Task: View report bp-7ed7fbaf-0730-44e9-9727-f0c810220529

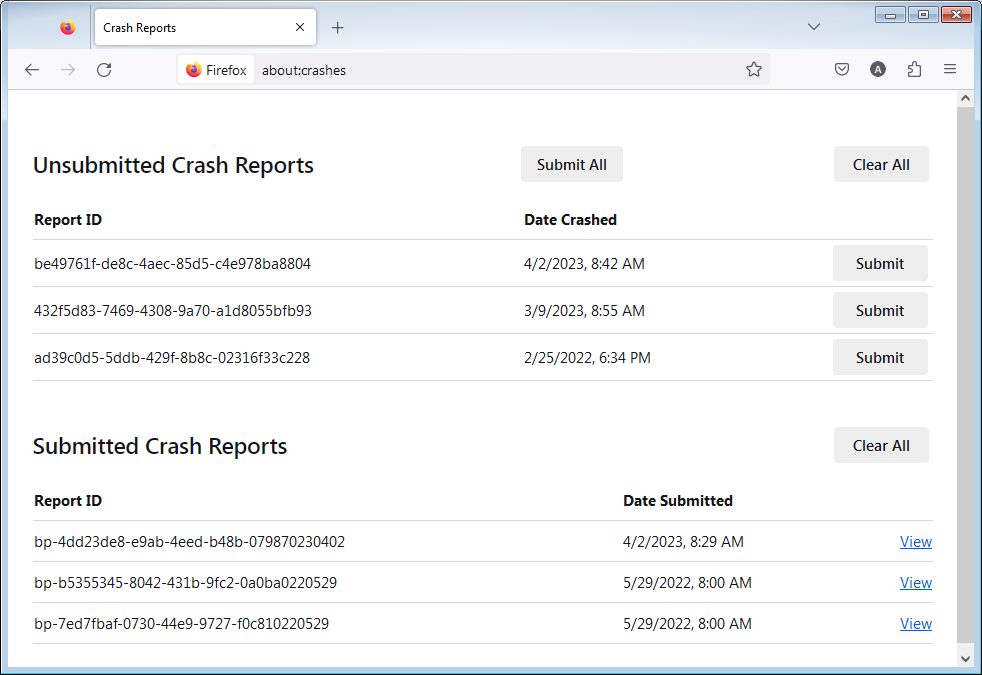Action: coord(916,624)
